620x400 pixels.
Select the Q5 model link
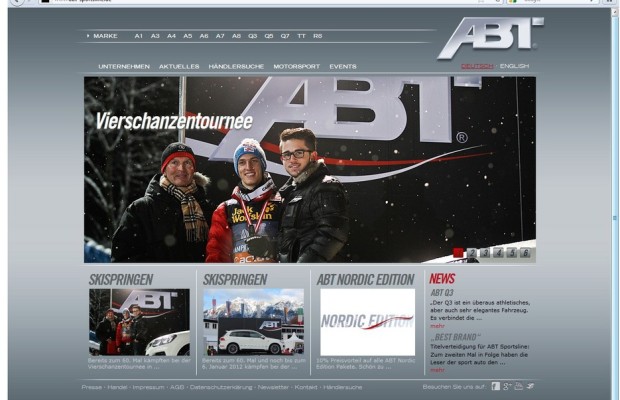pyautogui.click(x=269, y=36)
